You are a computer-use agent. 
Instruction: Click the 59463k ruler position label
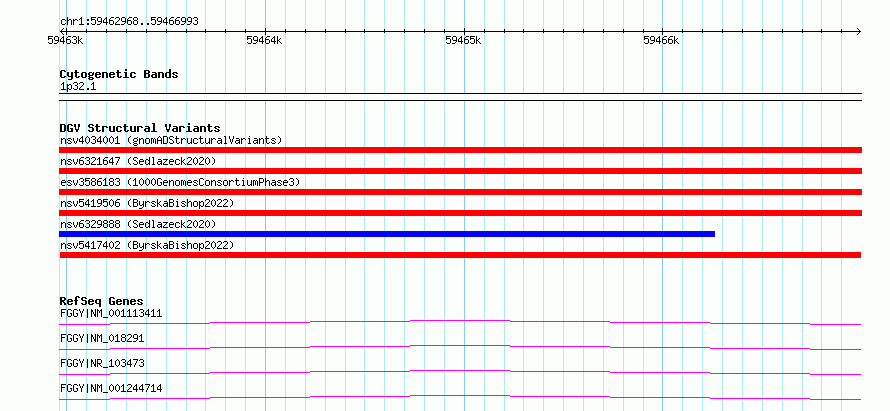click(x=65, y=41)
